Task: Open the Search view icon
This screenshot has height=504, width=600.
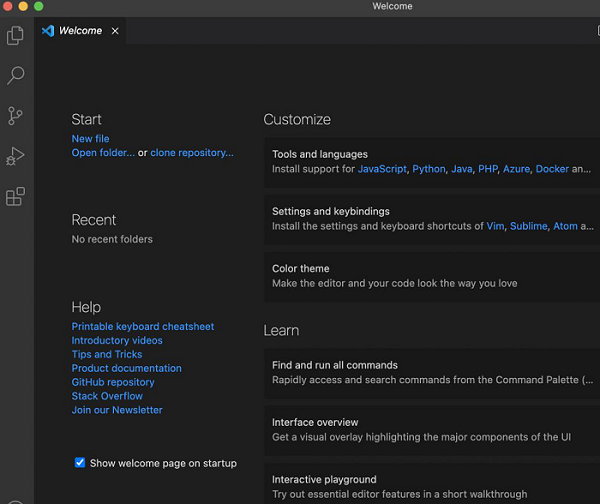Action: click(x=15, y=76)
